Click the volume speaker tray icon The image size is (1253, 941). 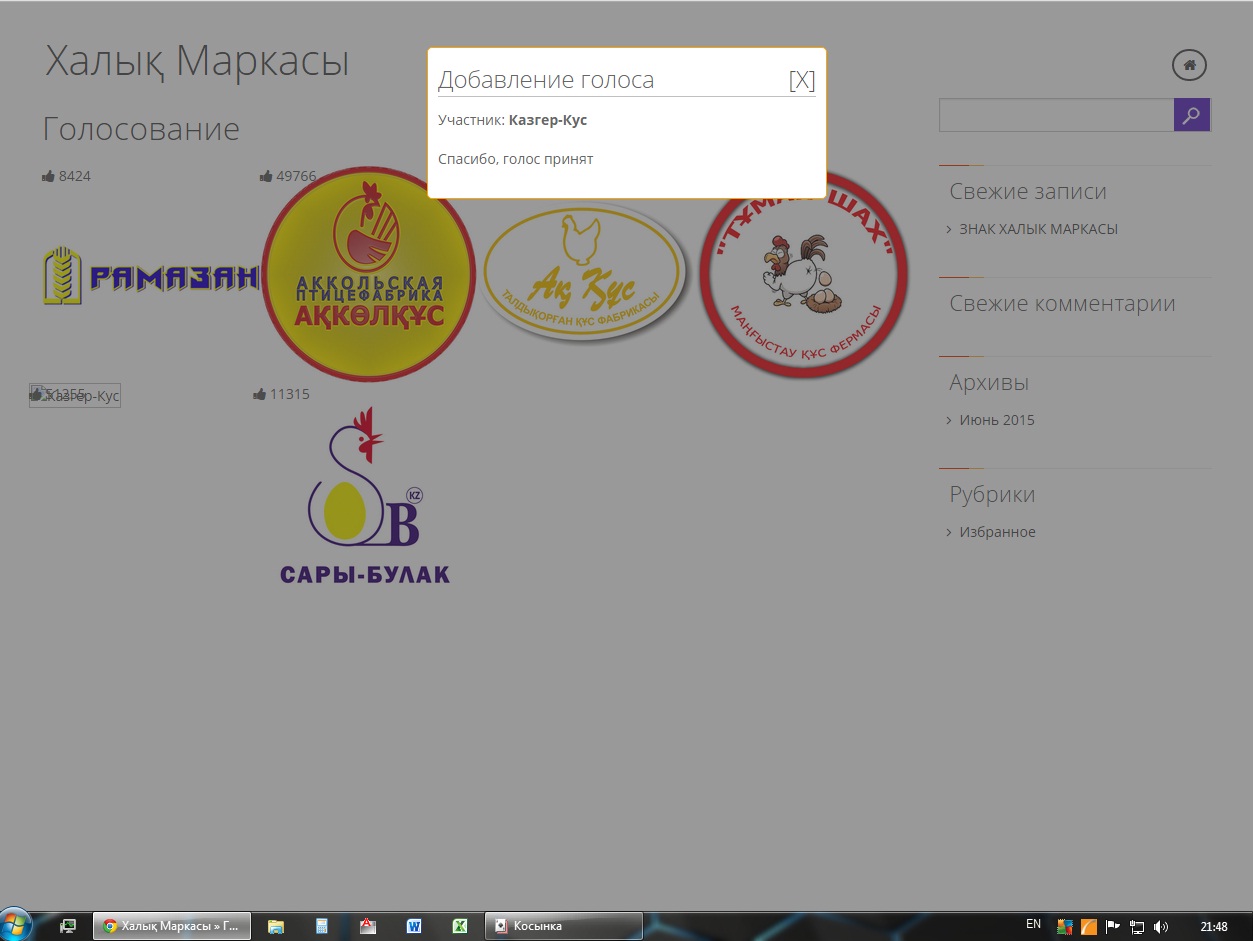[x=1160, y=927]
